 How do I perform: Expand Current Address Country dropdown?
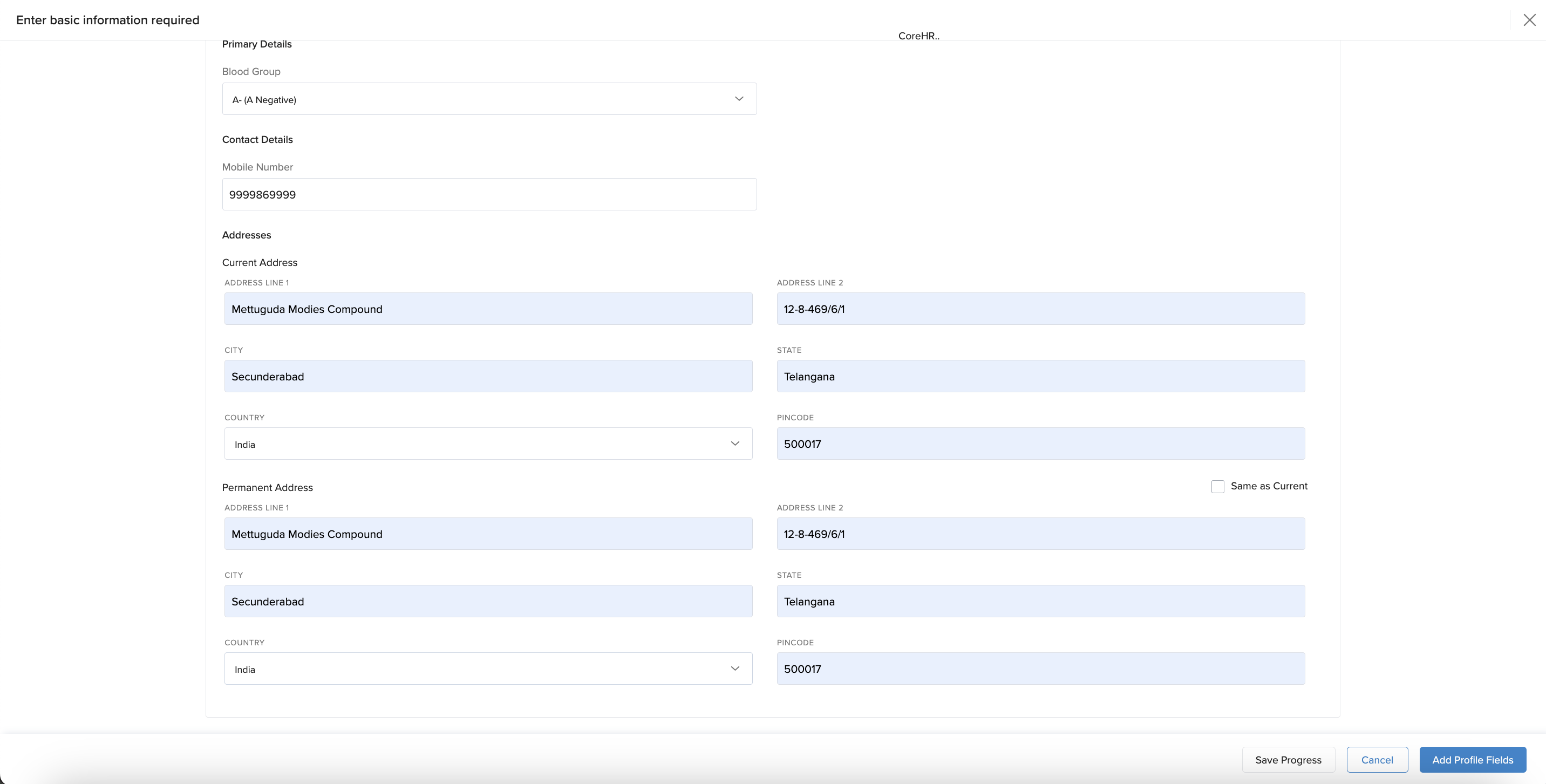488,444
